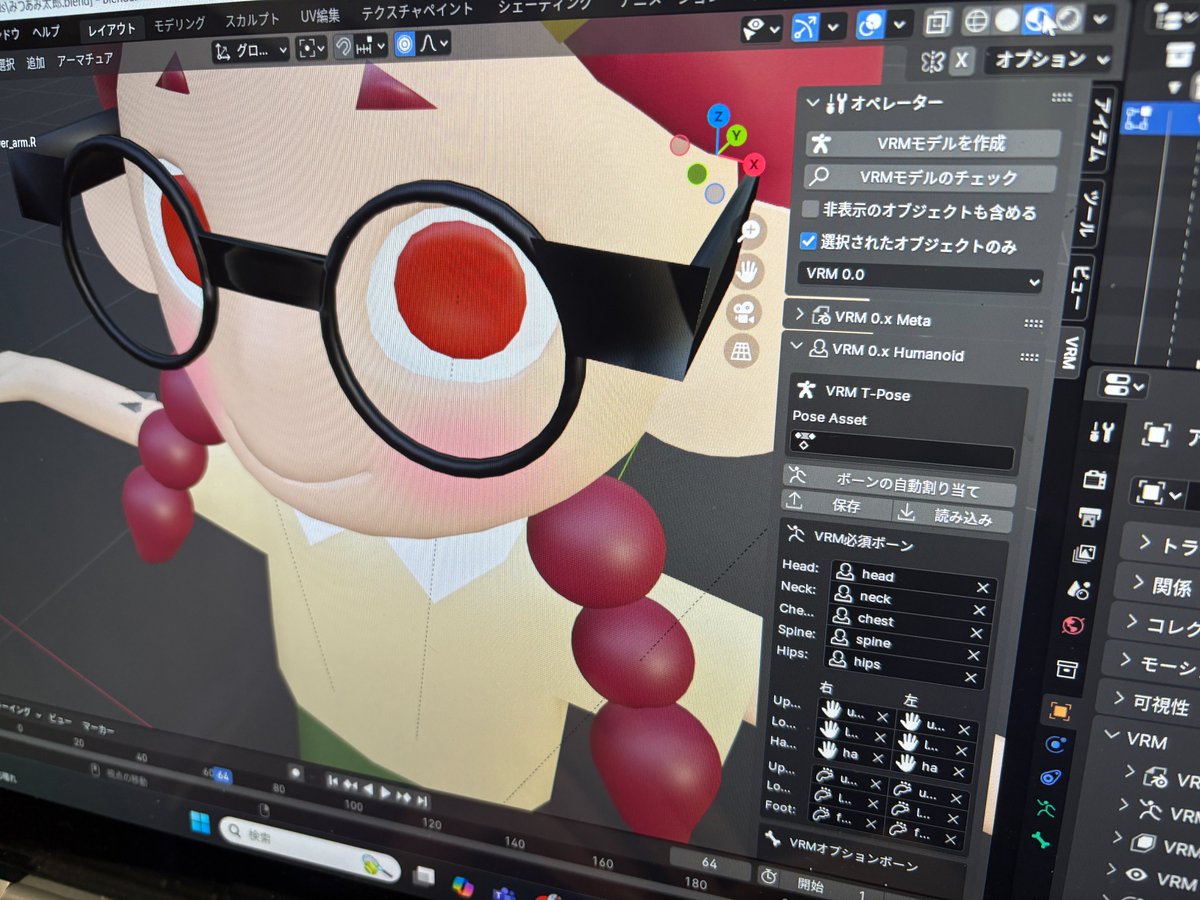Toggle the snapping magnet icon
Viewport: 1200px width, 900px height.
click(343, 47)
